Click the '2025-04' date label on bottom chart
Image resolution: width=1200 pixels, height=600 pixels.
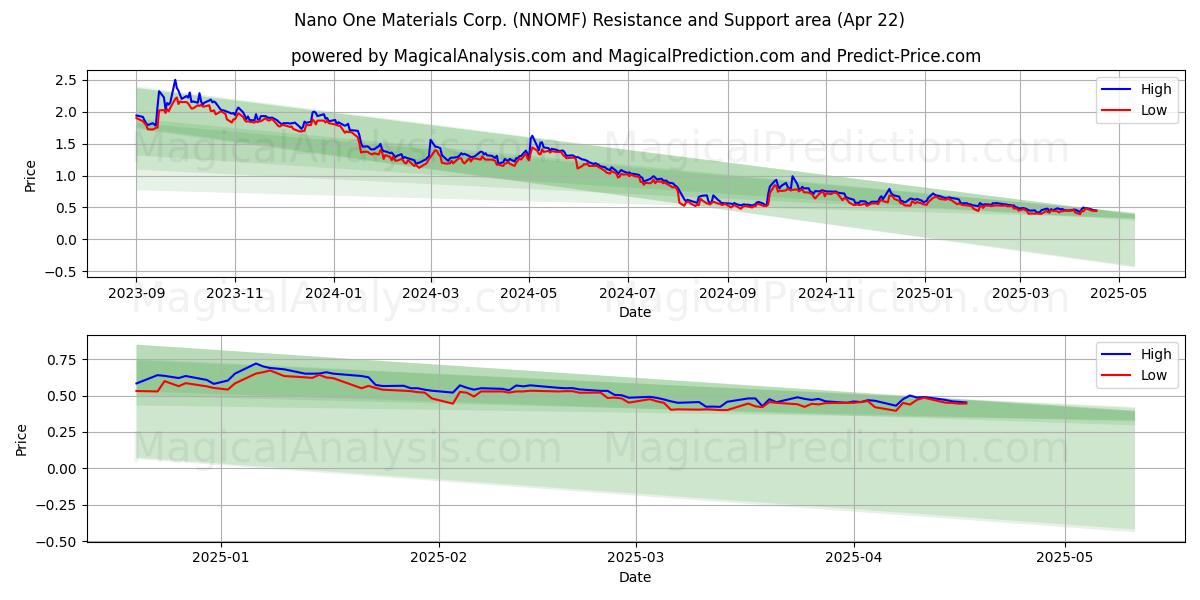point(854,557)
